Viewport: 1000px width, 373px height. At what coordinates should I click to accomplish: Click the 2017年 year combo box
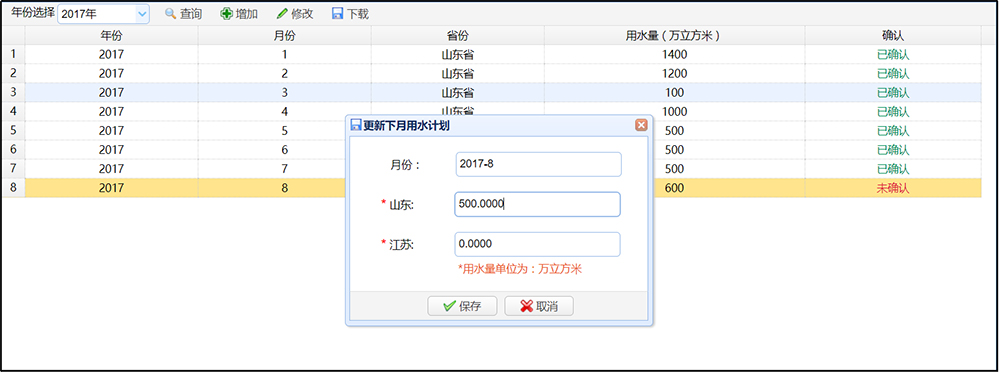(x=103, y=13)
